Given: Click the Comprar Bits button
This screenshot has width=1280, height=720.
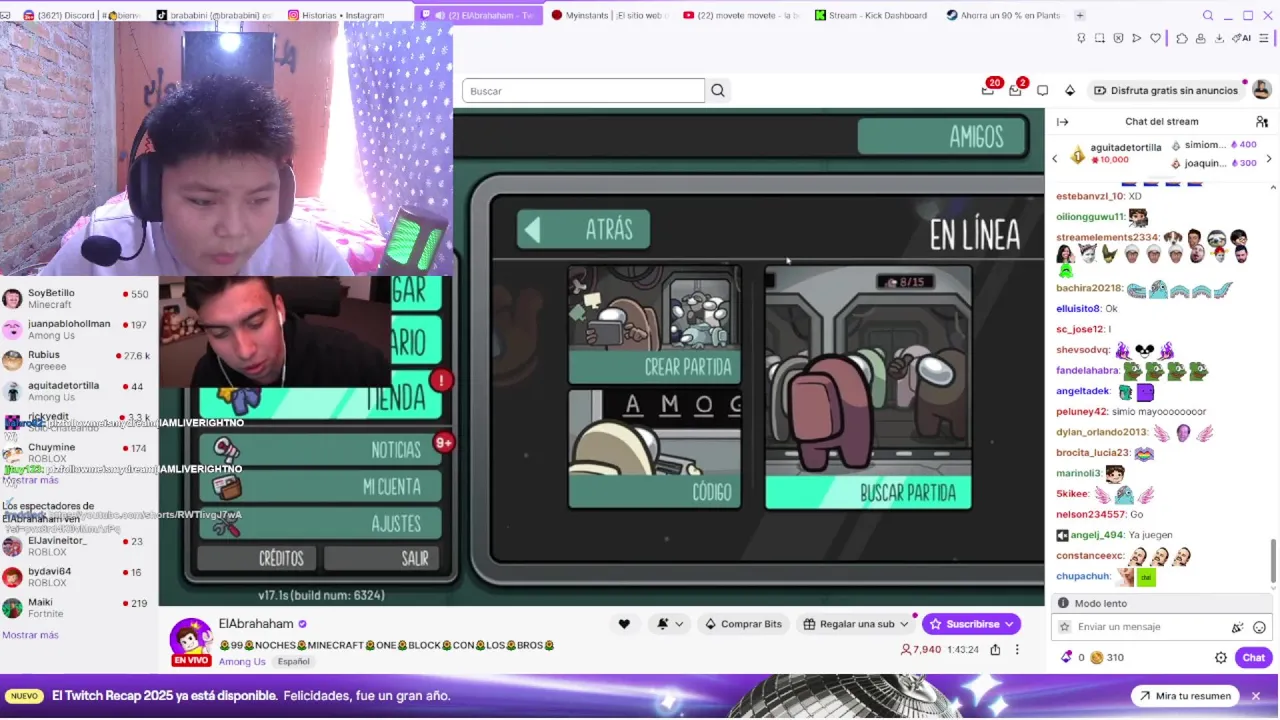Looking at the screenshot, I should [x=743, y=624].
